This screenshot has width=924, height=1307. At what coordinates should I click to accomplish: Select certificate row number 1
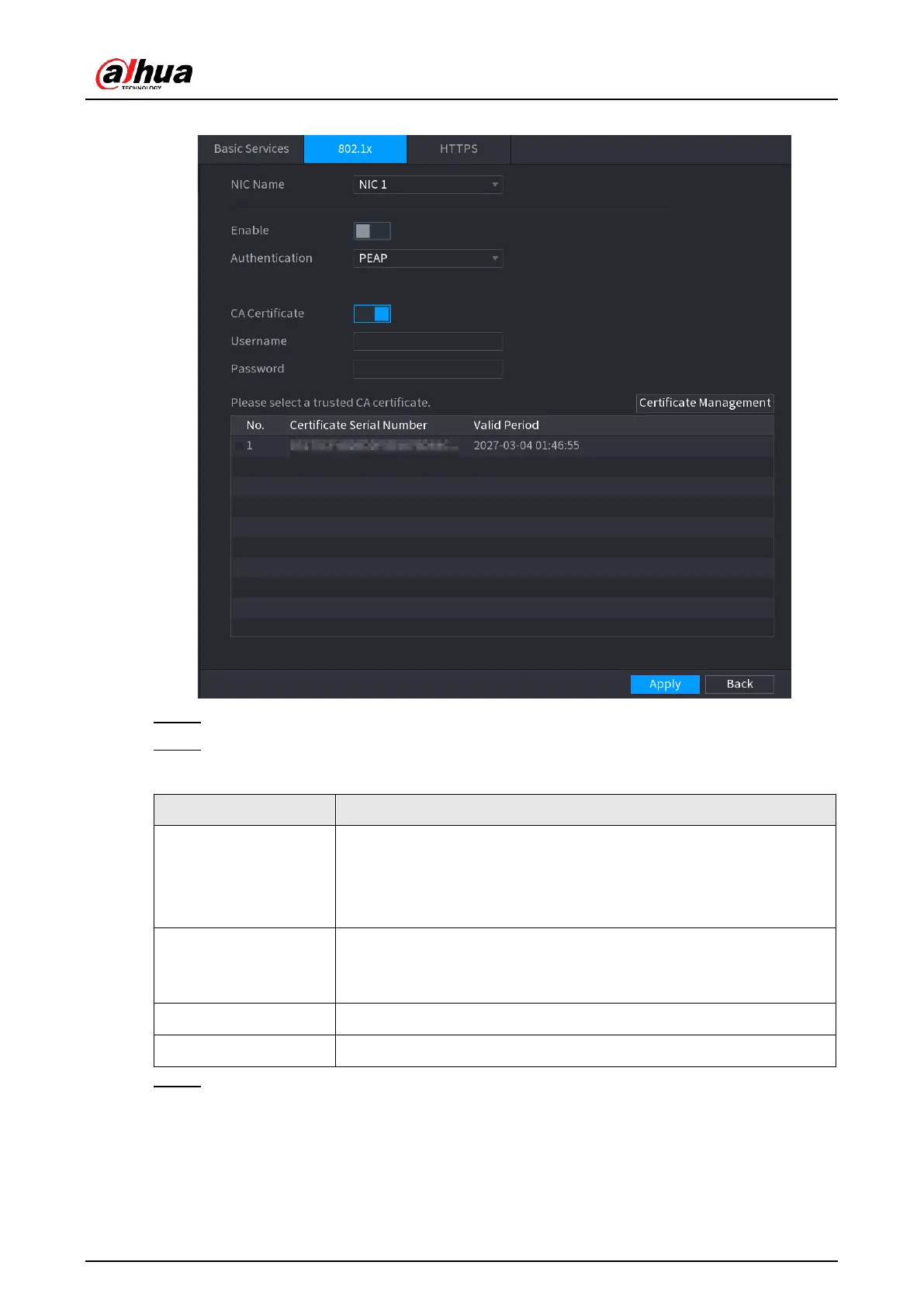coord(502,445)
